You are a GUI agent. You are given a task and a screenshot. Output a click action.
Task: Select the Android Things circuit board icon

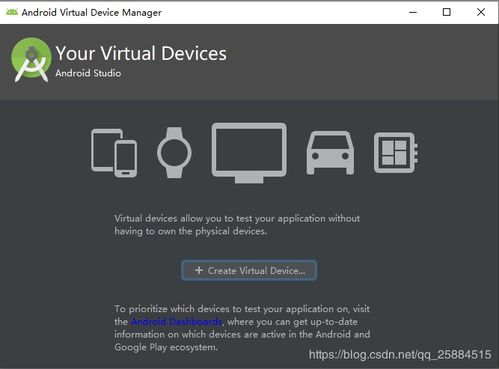coord(396,153)
